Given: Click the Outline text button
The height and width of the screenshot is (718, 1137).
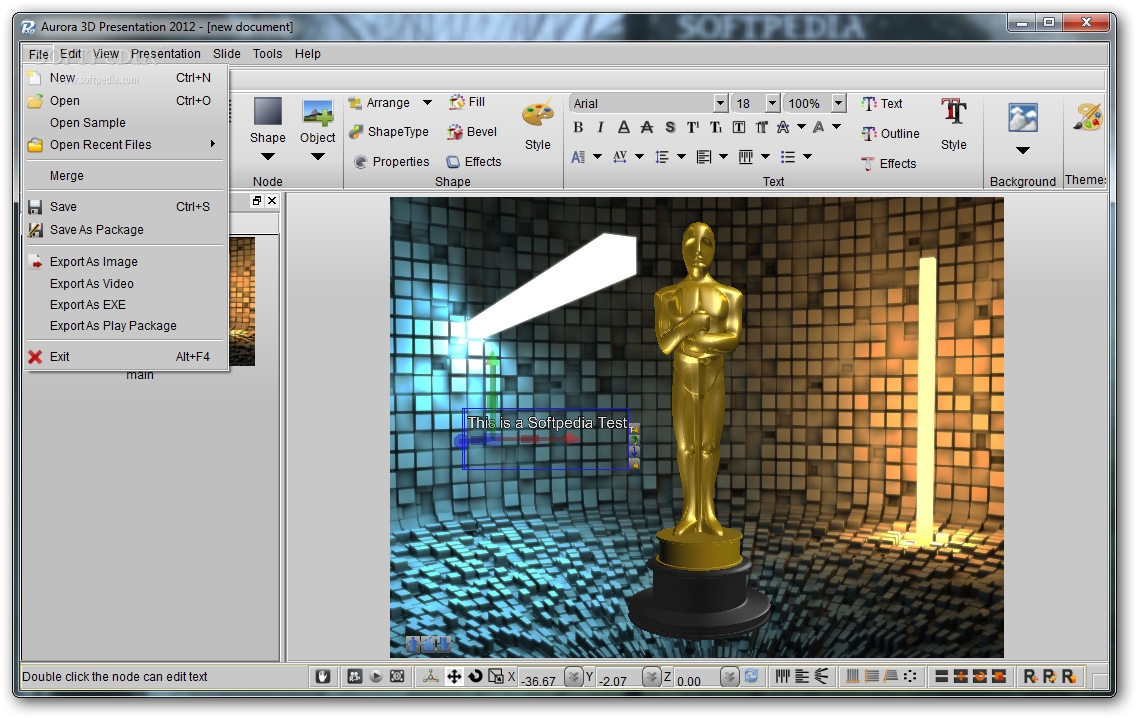Looking at the screenshot, I should coord(890,133).
